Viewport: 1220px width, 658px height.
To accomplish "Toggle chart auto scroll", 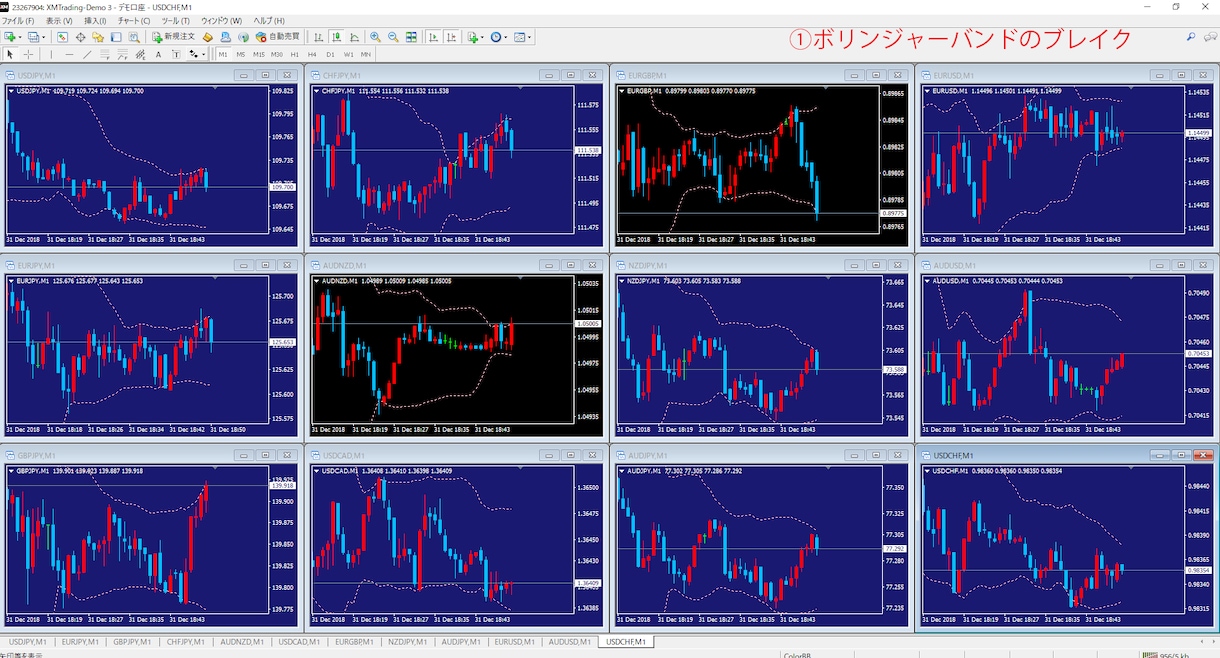I will (x=433, y=37).
